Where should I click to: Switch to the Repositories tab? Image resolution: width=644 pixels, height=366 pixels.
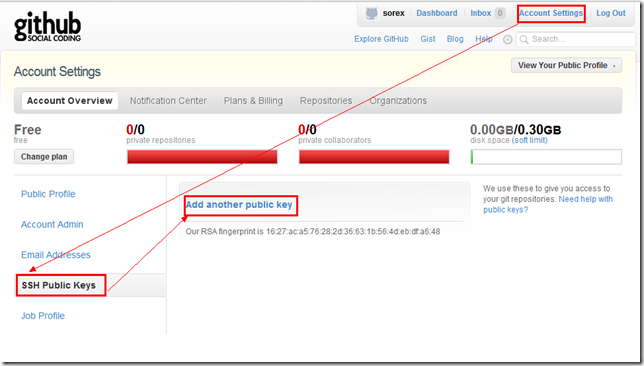point(326,101)
